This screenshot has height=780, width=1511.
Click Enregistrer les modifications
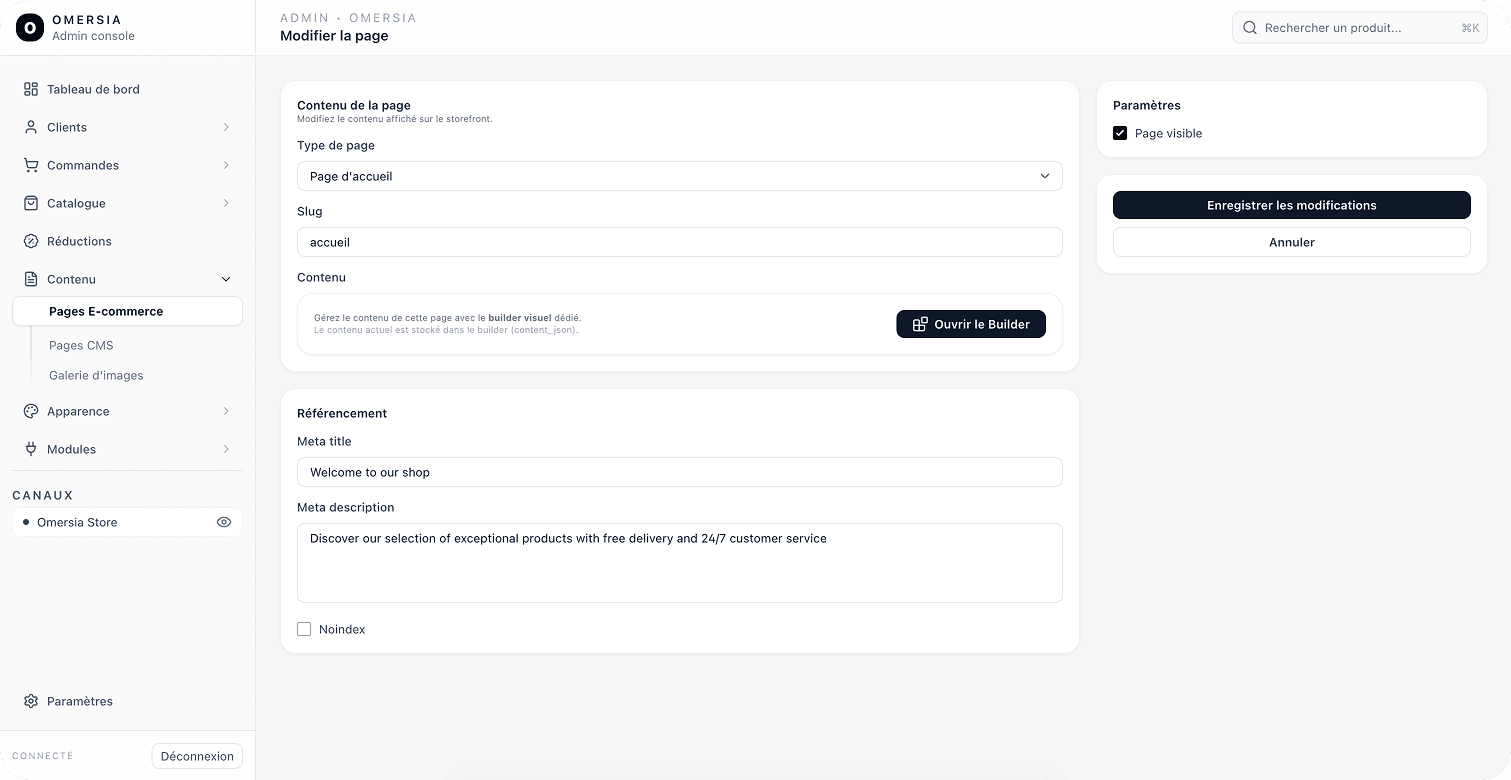tap(1291, 205)
